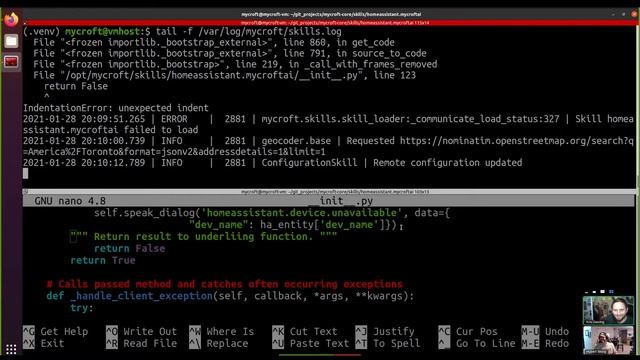Screen dimensions: 640x360
Task: Click the terminal cursor block below the log
Action: pos(26,173)
